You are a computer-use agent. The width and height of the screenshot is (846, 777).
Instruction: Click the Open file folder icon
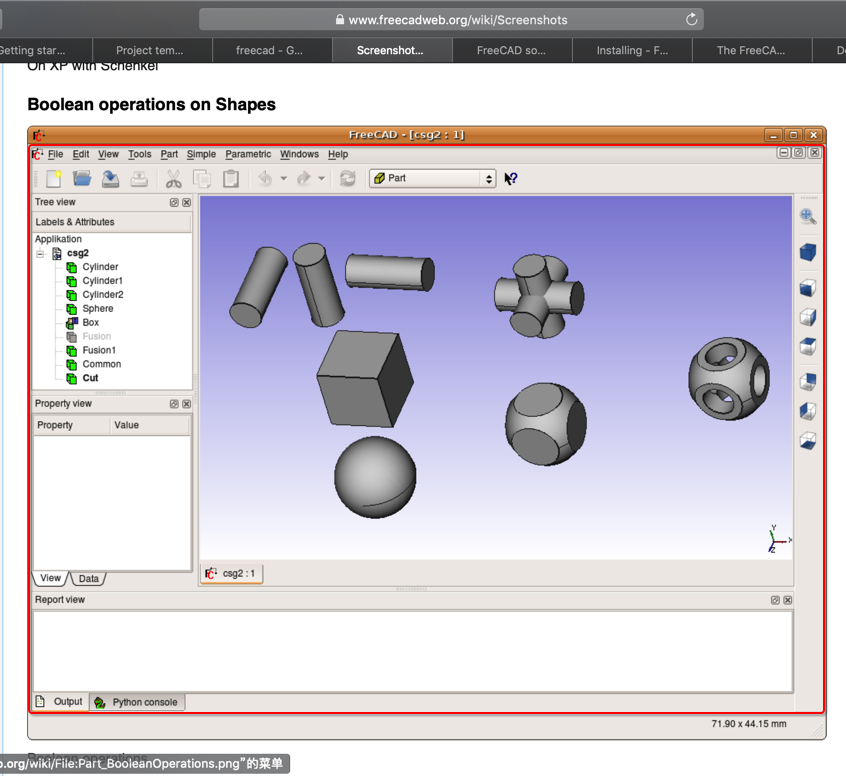click(82, 179)
